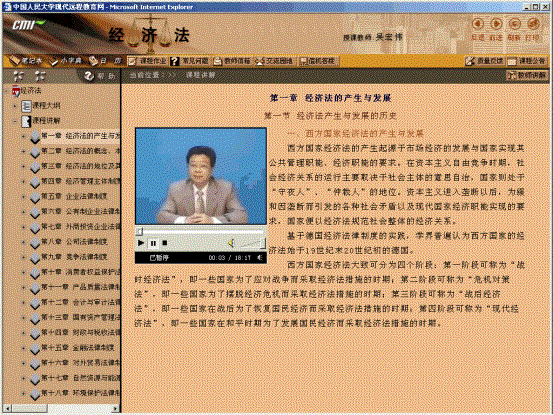Expand the 第五章 企业法律制度 chapter node
The width and height of the screenshot is (553, 415).
24,196
